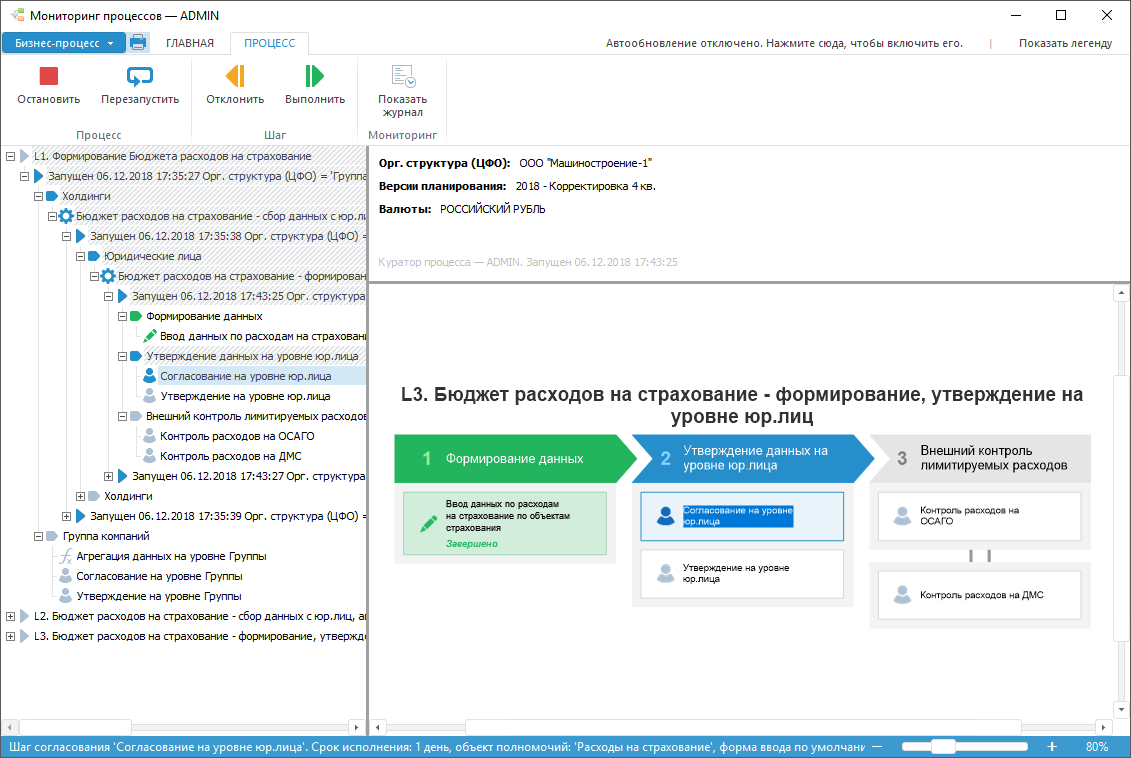Expand the second Холдинги node below 17:43:27
1131x758 pixels.
(x=80, y=496)
